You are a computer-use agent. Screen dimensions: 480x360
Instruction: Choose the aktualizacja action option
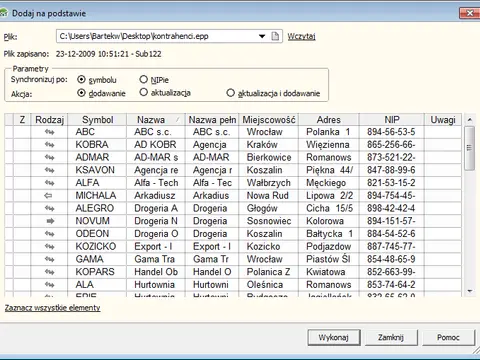coord(143,92)
